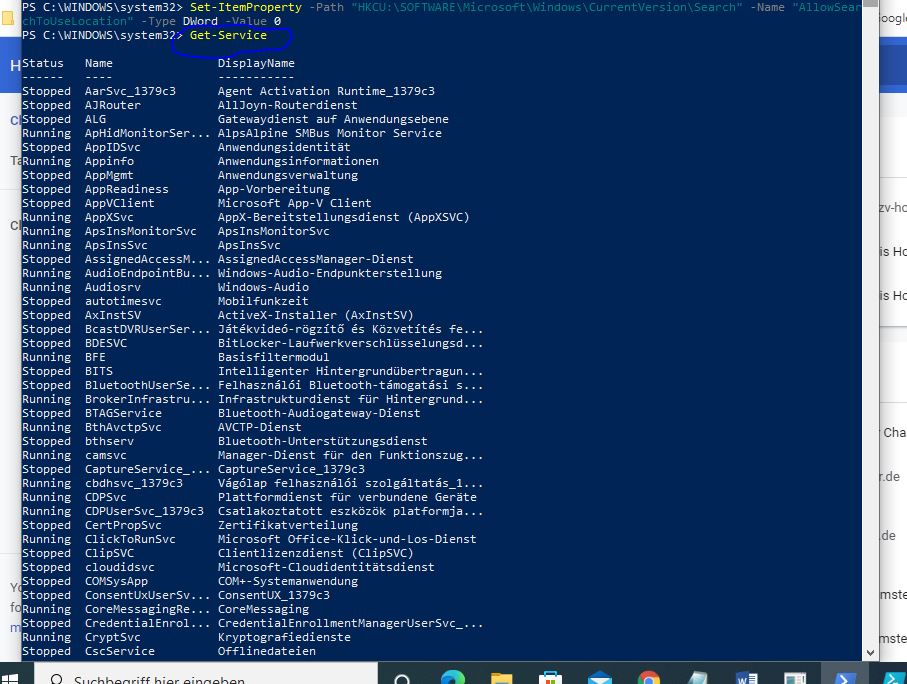Viewport: 907px width, 684px height.
Task: Click the 'DisplayName' column header
Action: (x=256, y=63)
